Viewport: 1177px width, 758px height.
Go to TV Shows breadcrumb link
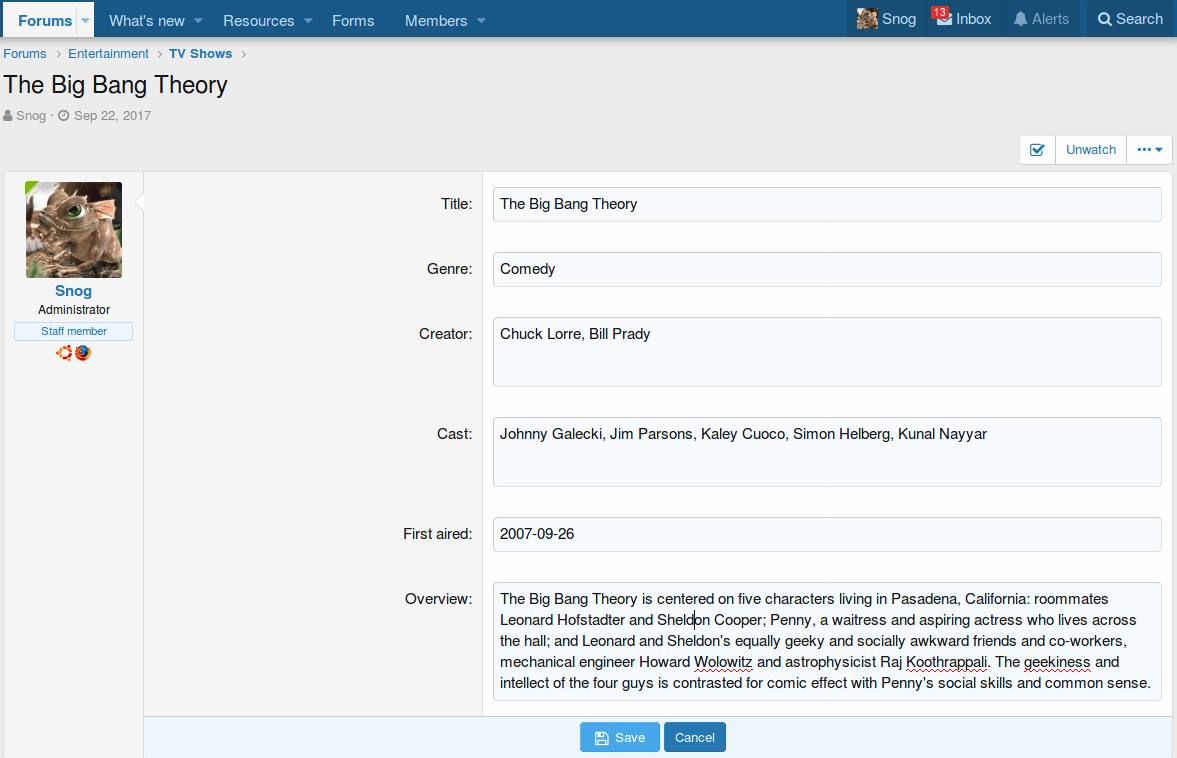[200, 54]
